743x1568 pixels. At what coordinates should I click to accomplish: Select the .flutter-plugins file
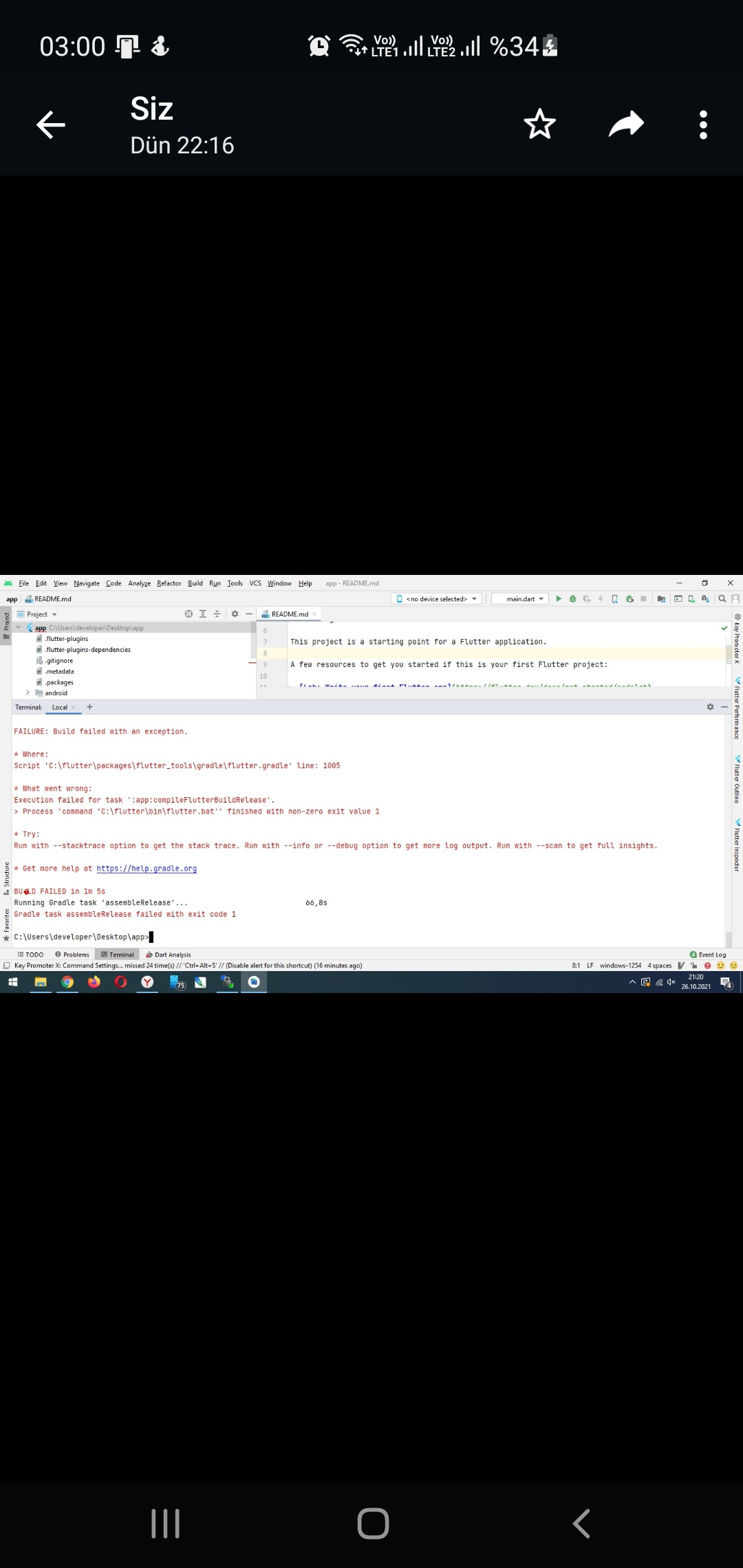63,639
